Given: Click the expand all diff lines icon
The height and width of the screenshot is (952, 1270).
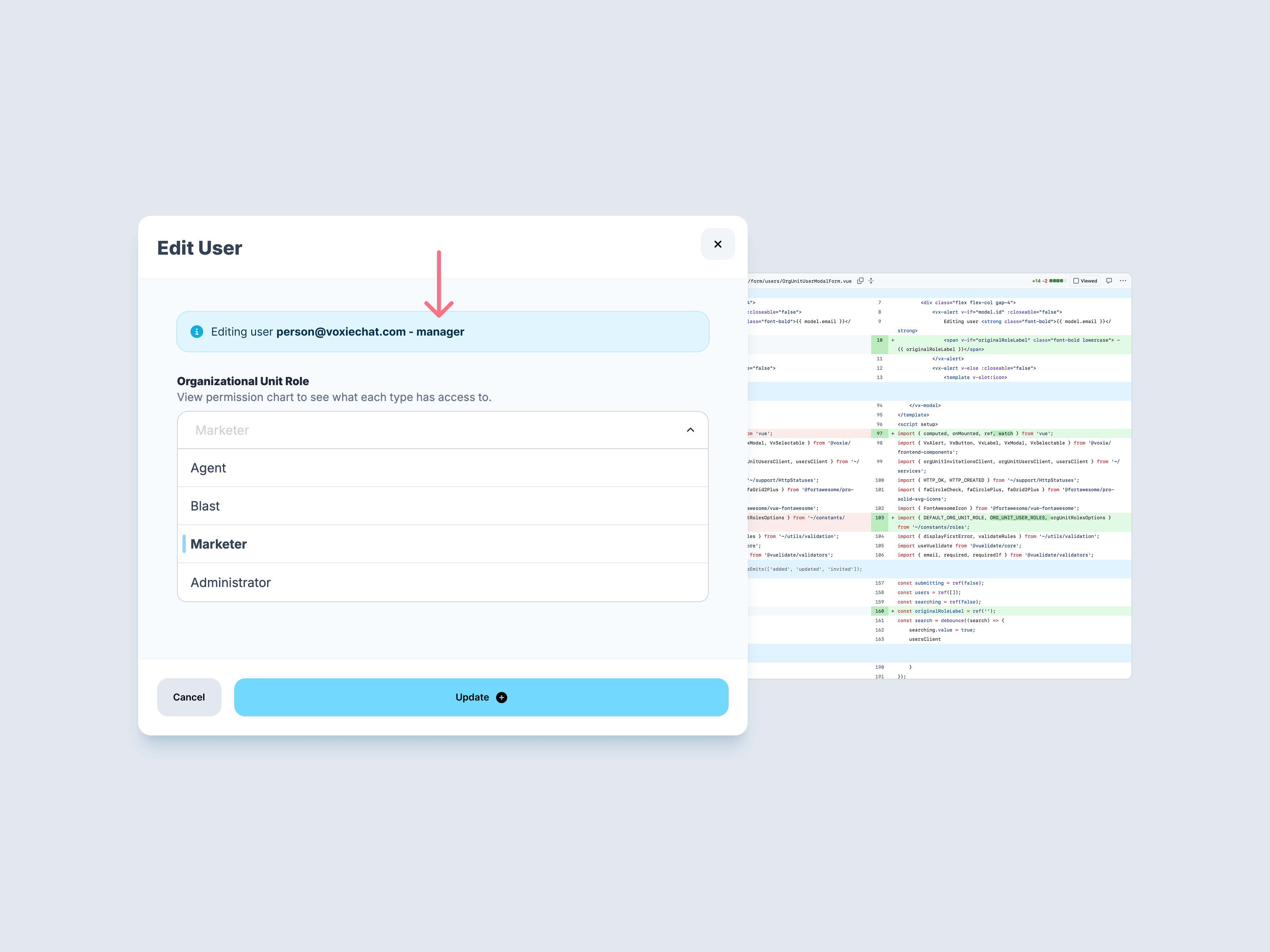Looking at the screenshot, I should point(871,280).
